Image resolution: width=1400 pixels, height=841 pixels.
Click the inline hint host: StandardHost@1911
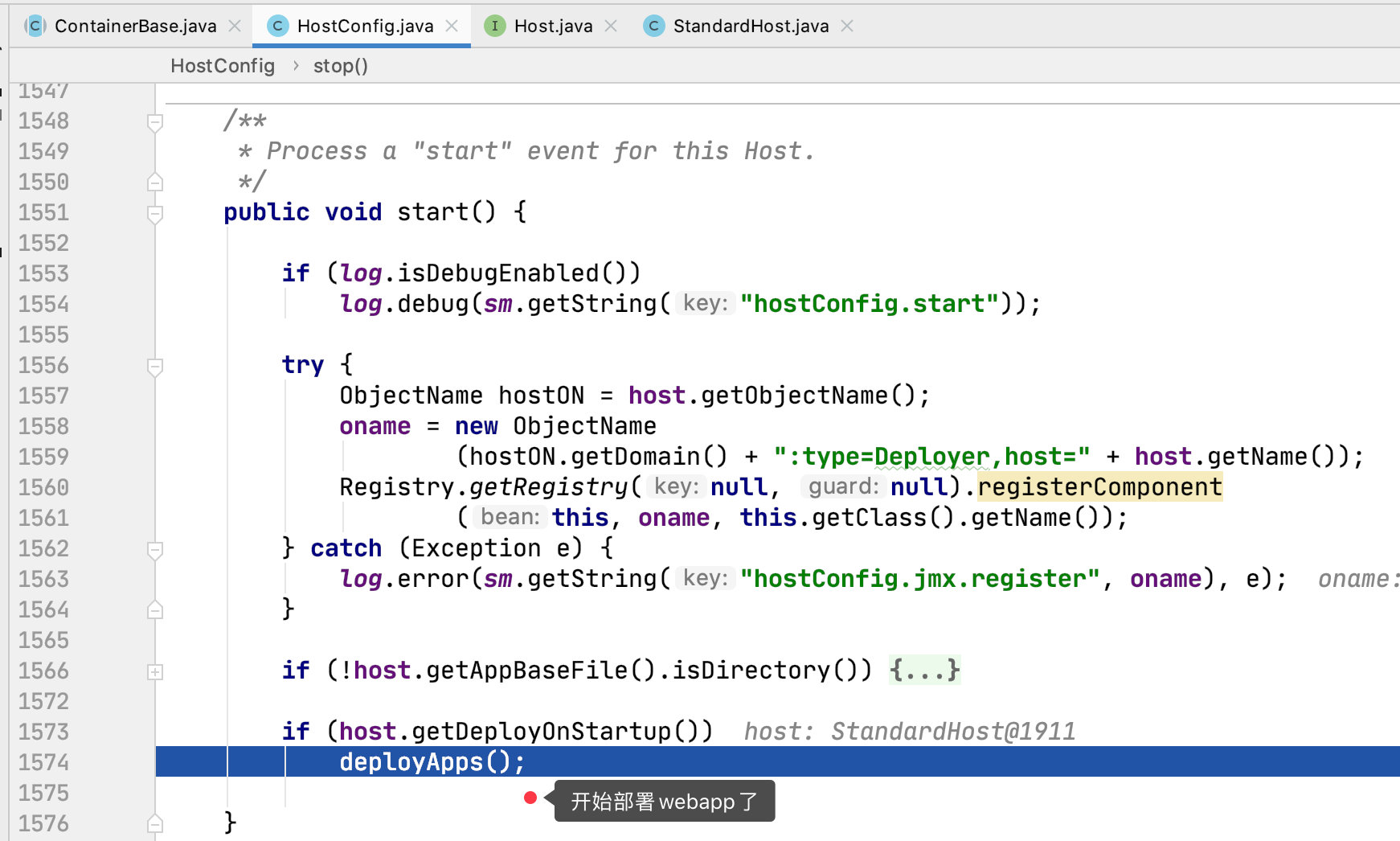(910, 731)
